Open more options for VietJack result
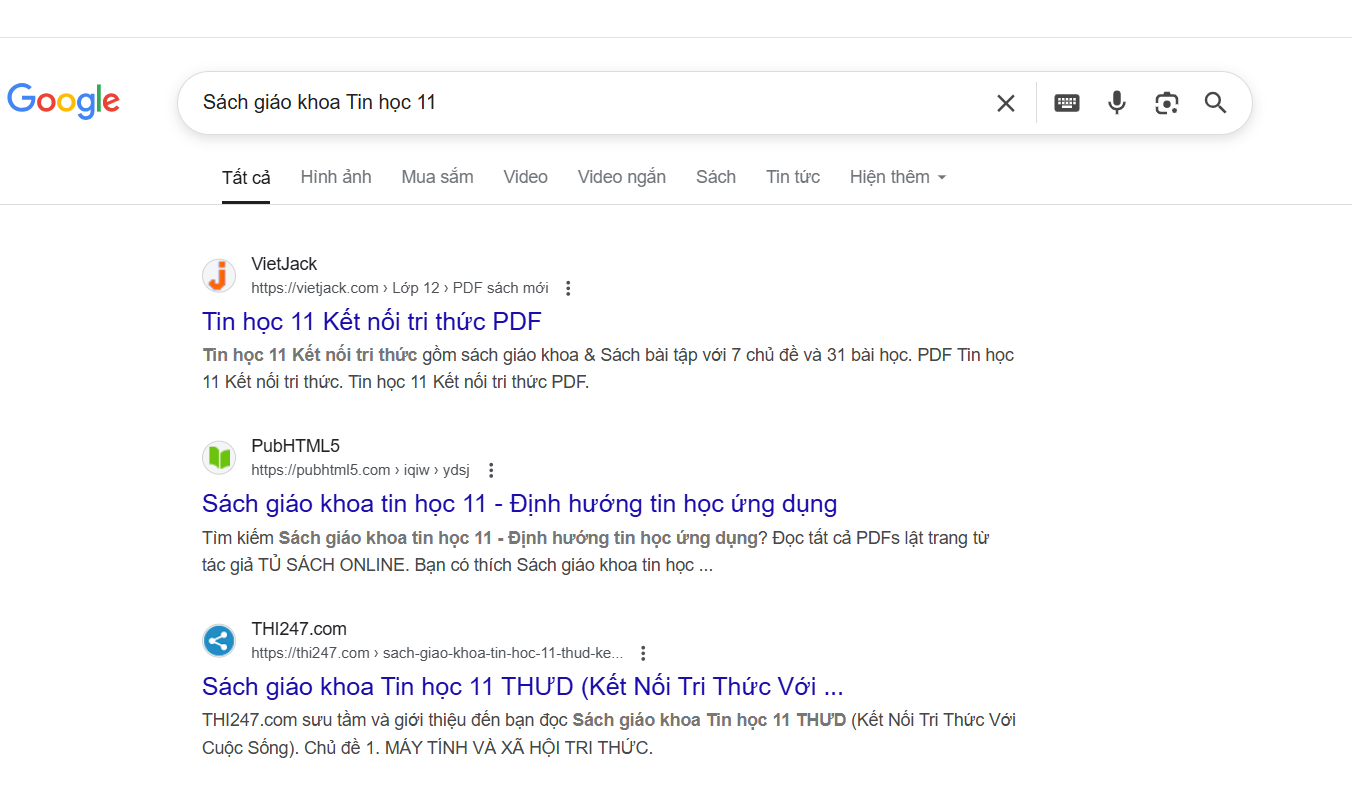This screenshot has height=795, width=1352. pos(568,288)
